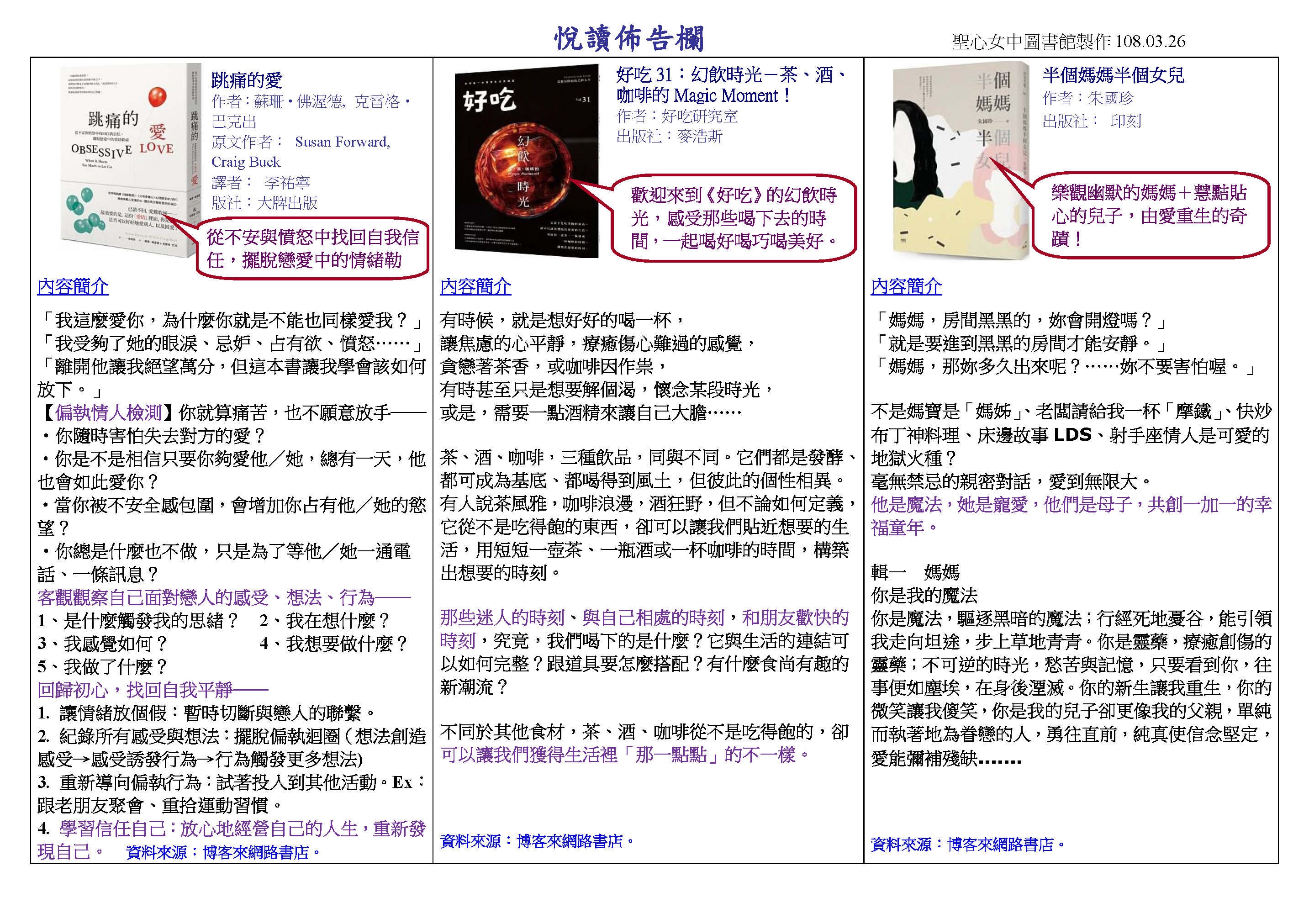Click 出版社： 印刻 publisher line
Screen dimensions: 1309x924
[1092, 121]
